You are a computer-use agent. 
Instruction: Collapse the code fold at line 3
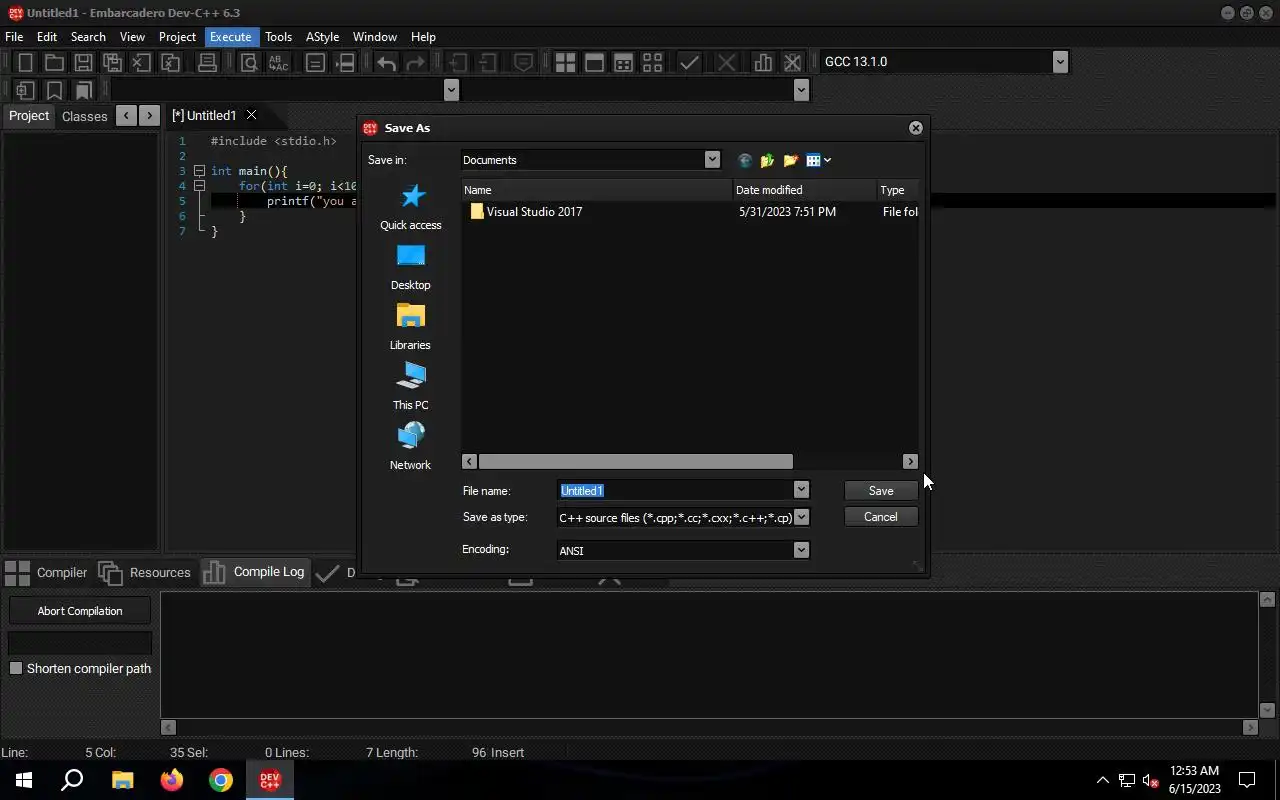tap(199, 171)
